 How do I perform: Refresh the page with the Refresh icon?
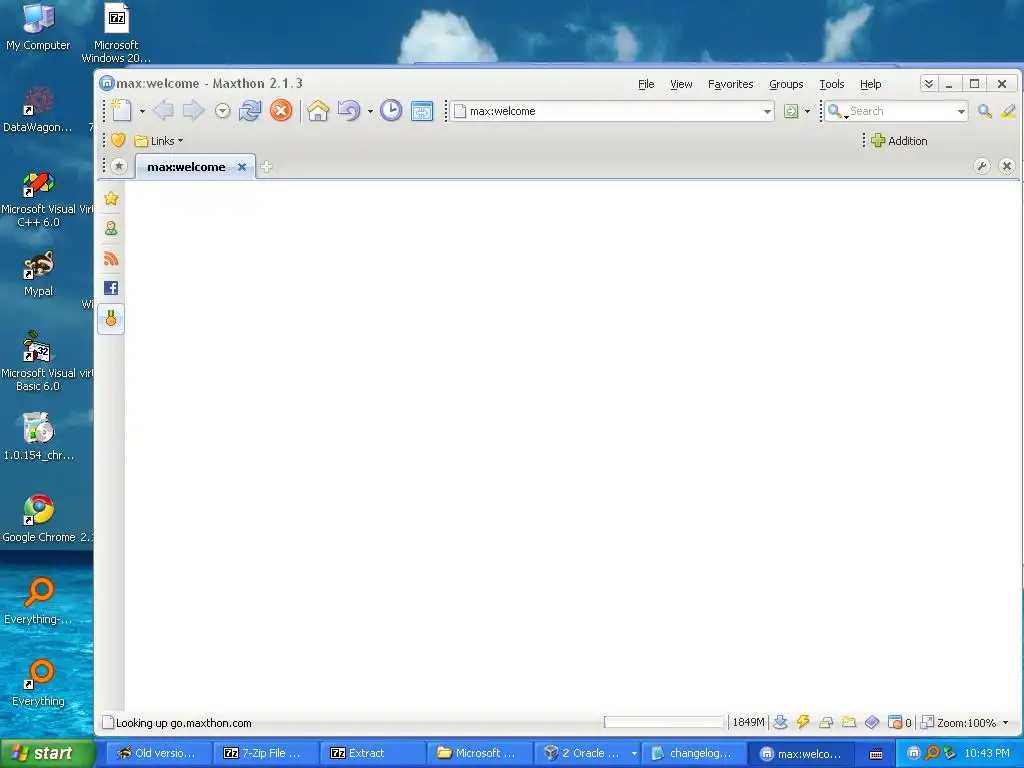coord(249,110)
